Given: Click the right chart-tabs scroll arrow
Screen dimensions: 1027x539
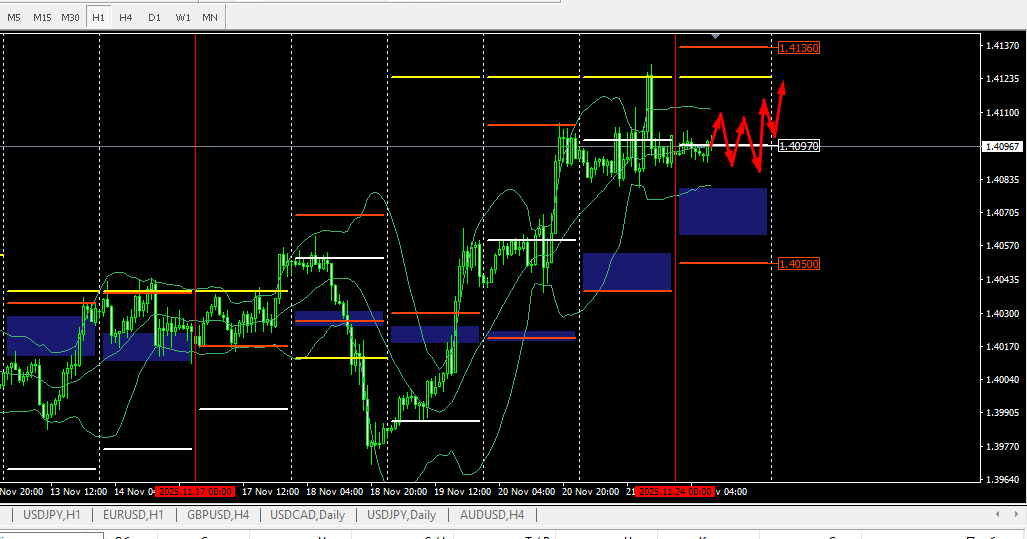Looking at the screenshot, I should pos(1016,514).
